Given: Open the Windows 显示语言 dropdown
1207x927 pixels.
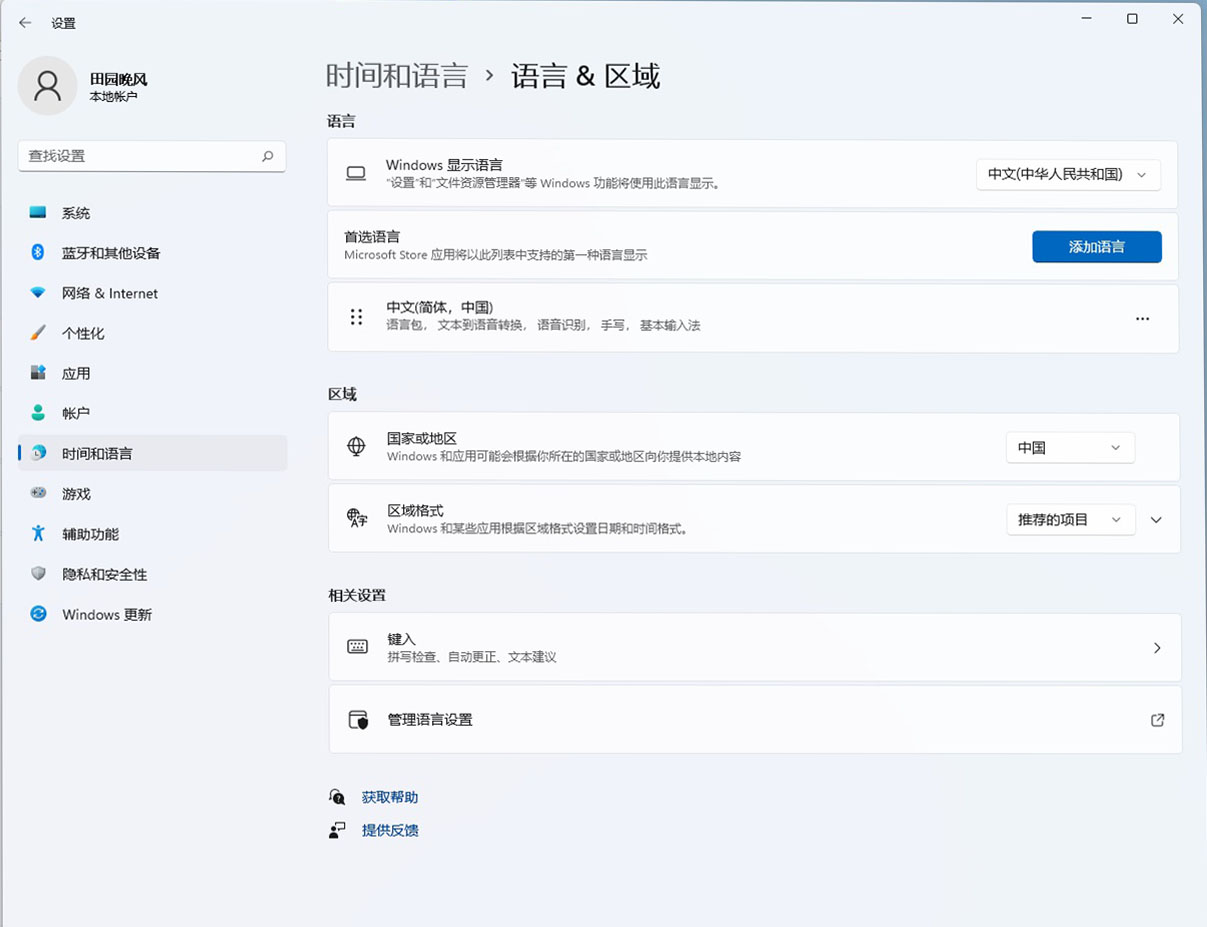Looking at the screenshot, I should (1068, 174).
